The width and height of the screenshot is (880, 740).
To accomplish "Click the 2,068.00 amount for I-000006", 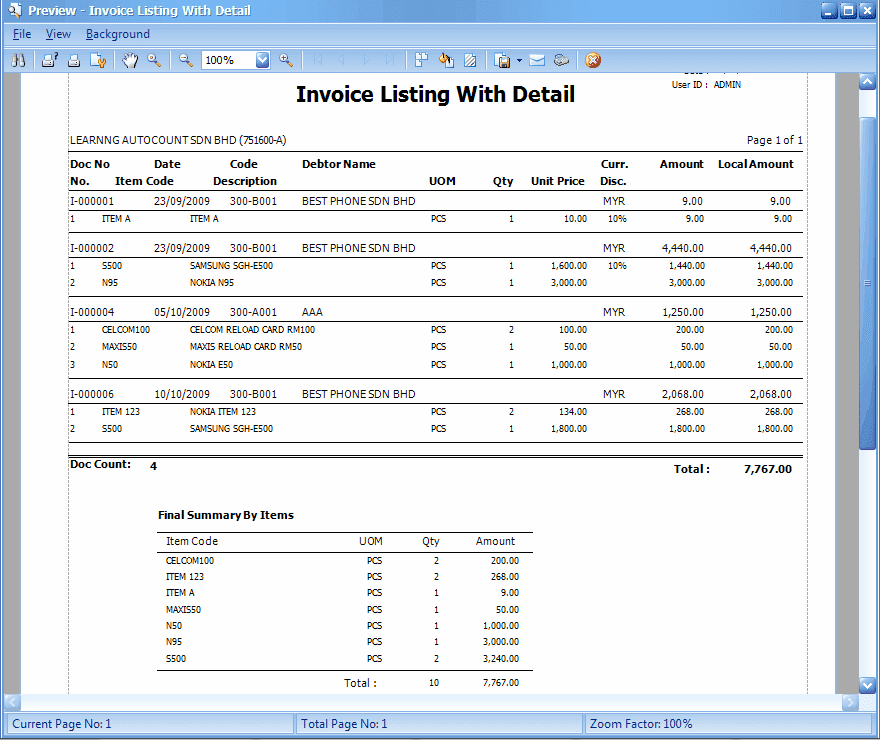I will (682, 394).
